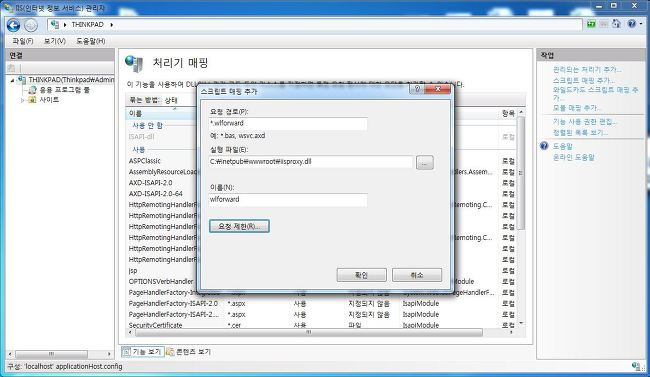This screenshot has width=650, height=377.
Task: Select the OPTIONSVerbHandler row
Action: click(161, 282)
